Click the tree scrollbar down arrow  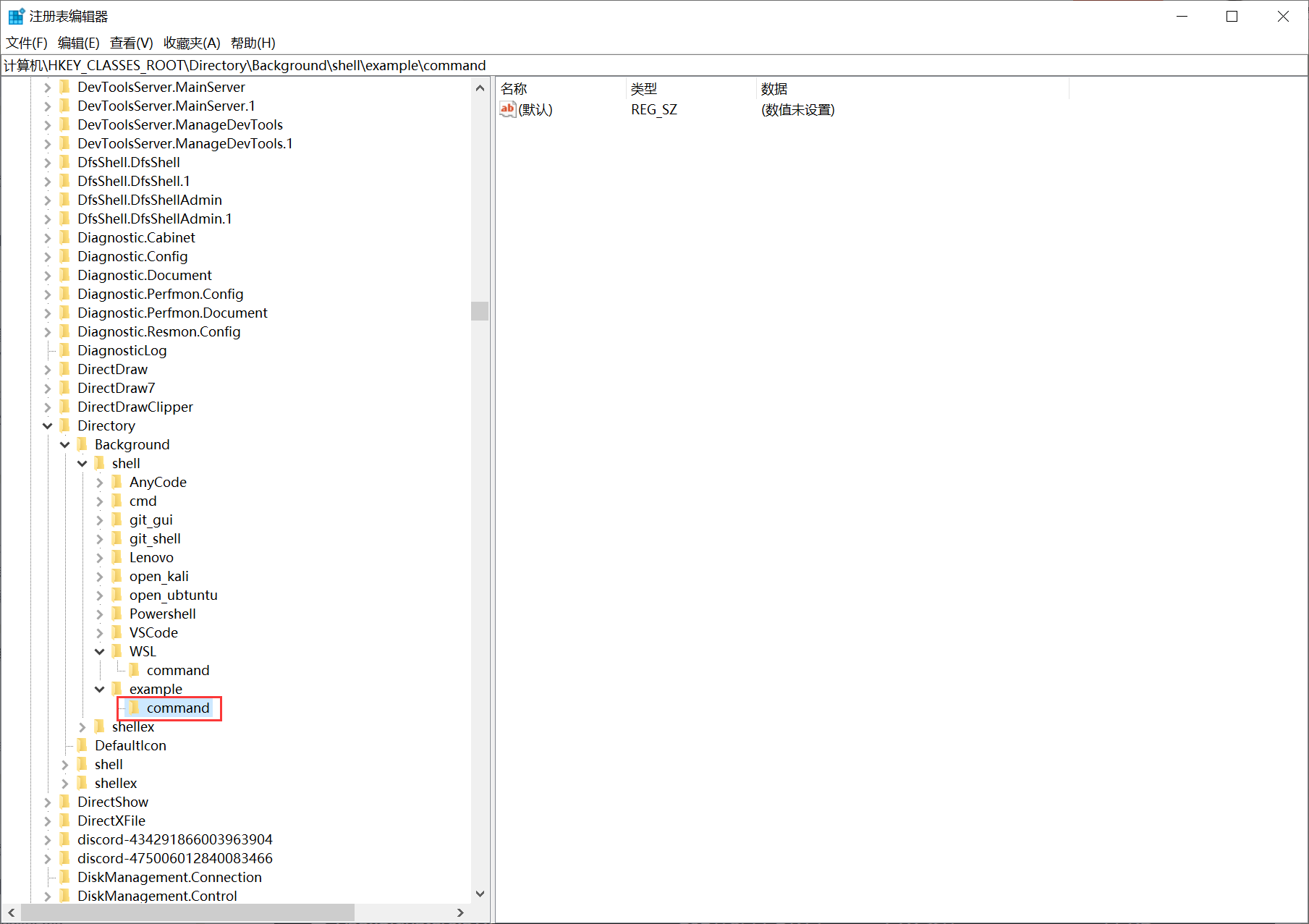[x=480, y=894]
